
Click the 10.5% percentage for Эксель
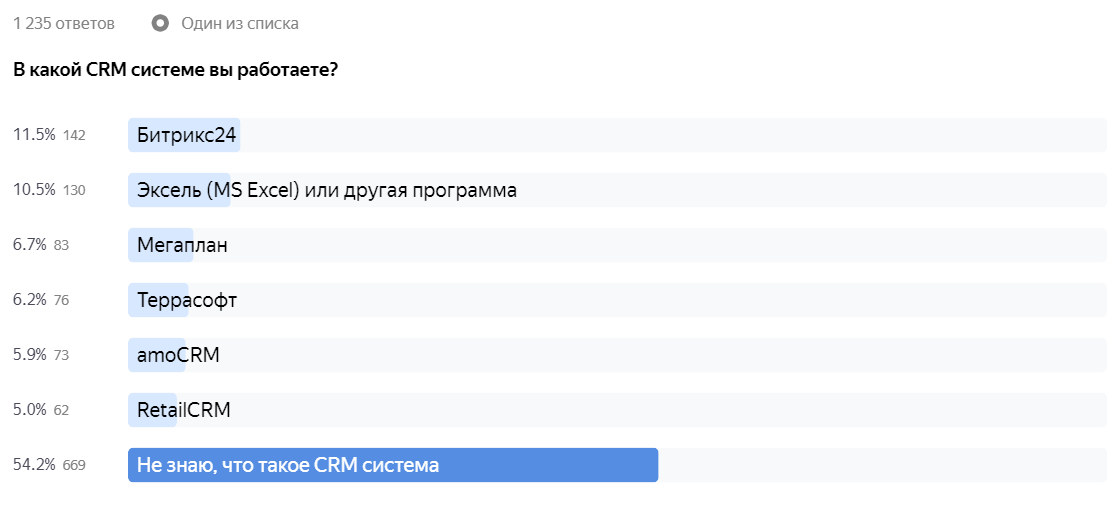34,190
